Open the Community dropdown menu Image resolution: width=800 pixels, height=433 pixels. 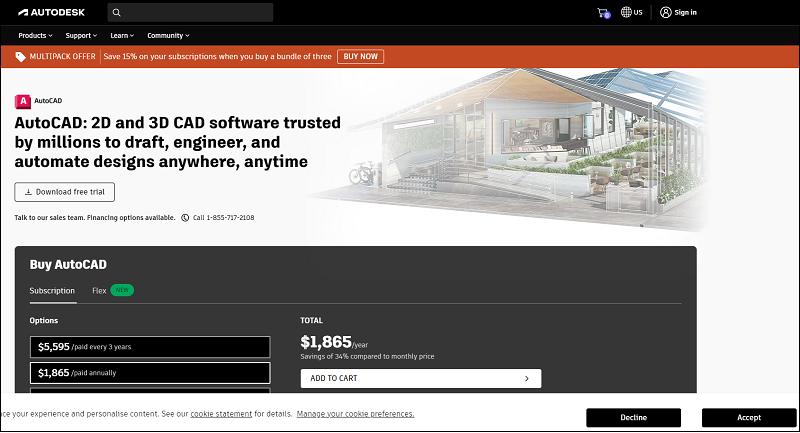tap(168, 36)
